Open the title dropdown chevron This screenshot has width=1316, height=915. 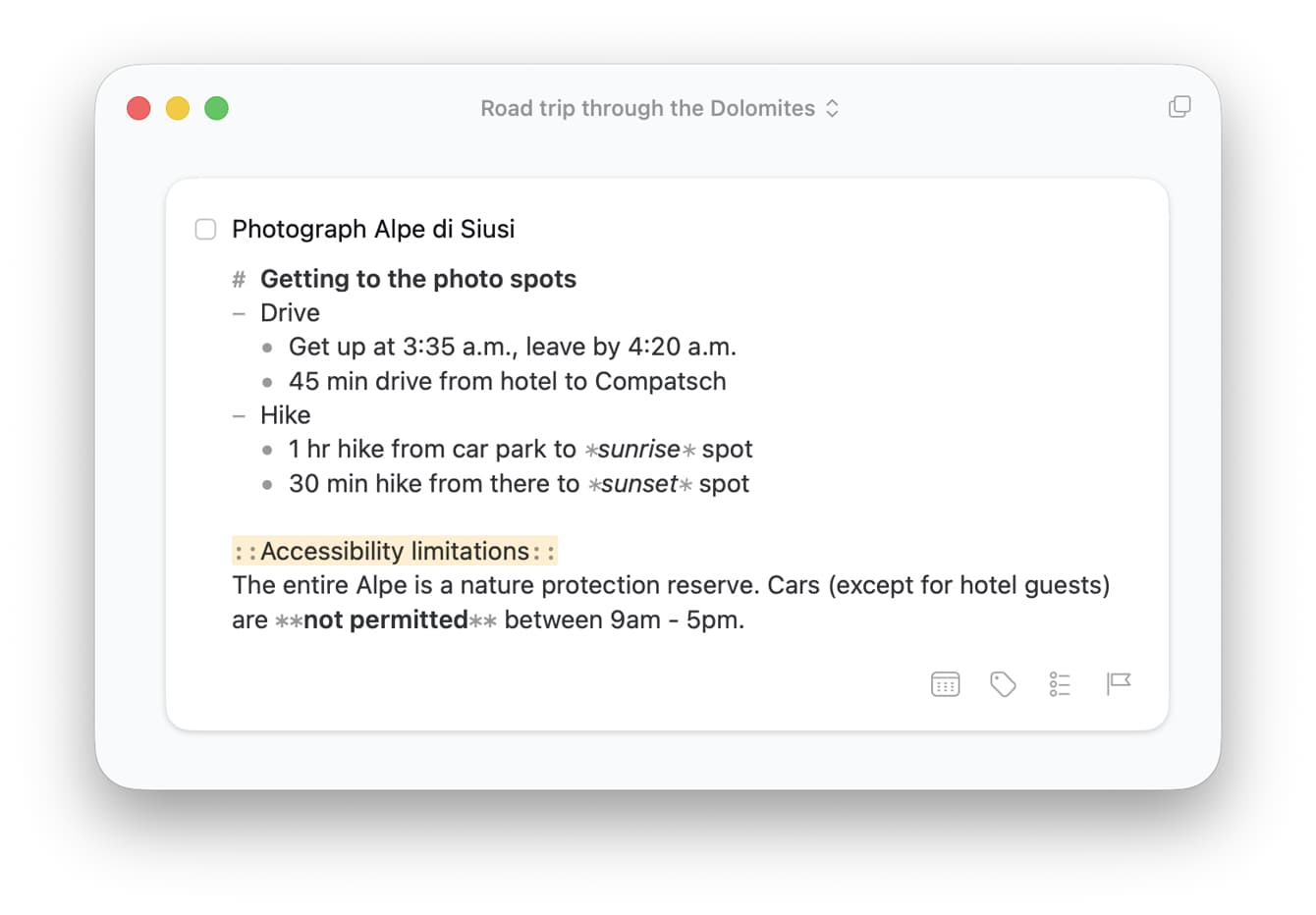pos(832,108)
